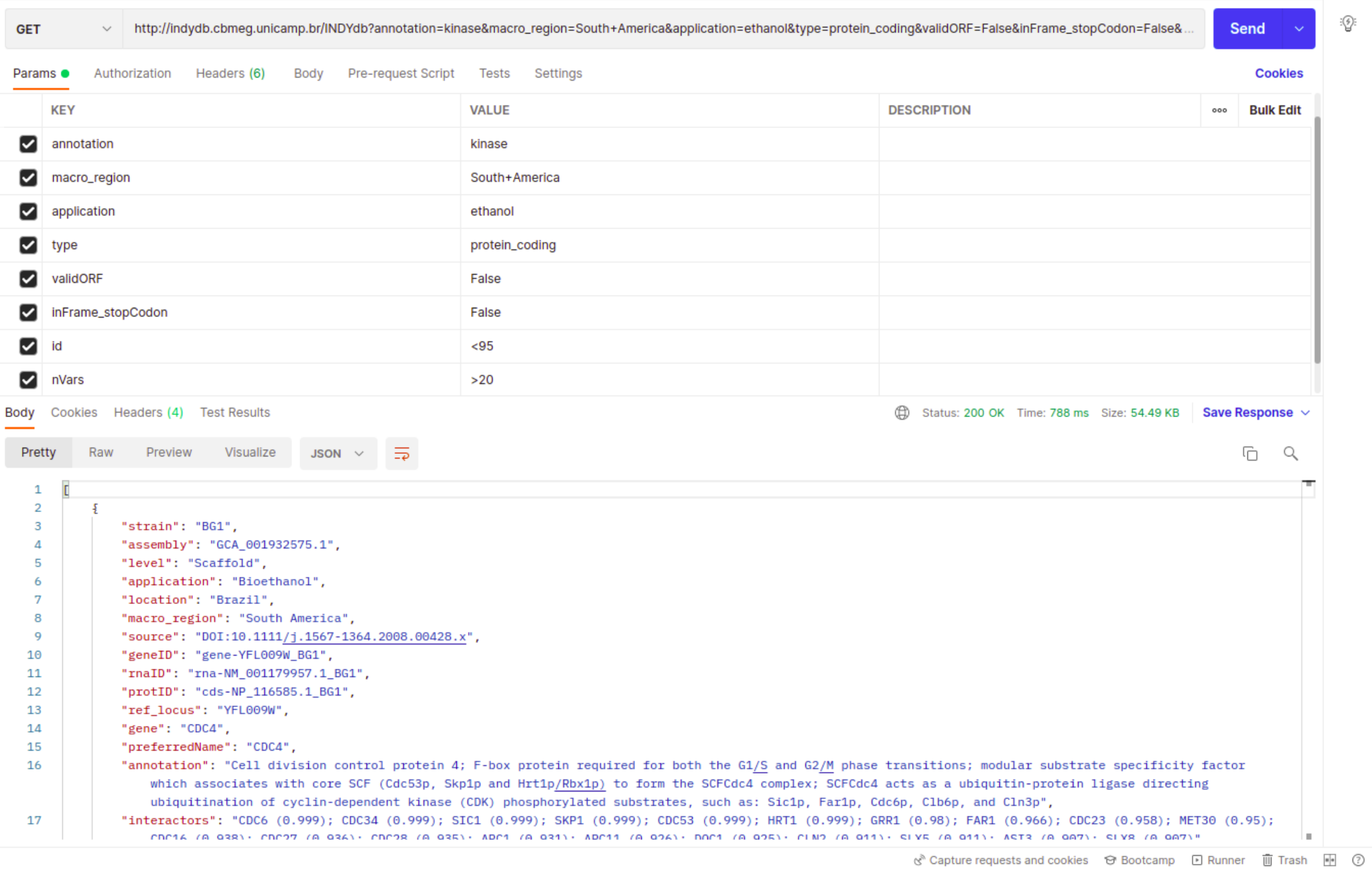The width and height of the screenshot is (1372, 872).
Task: Copy the response body to clipboard
Action: coord(1250,454)
